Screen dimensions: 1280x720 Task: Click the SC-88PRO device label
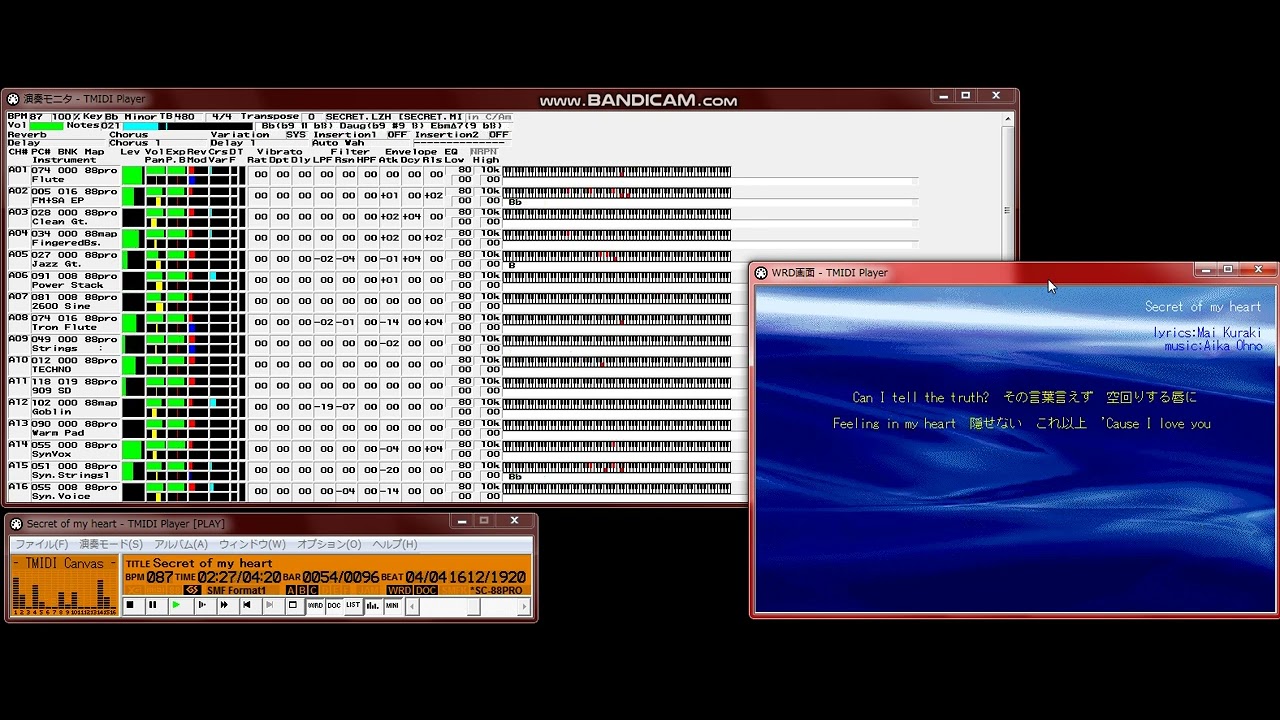[x=497, y=591]
